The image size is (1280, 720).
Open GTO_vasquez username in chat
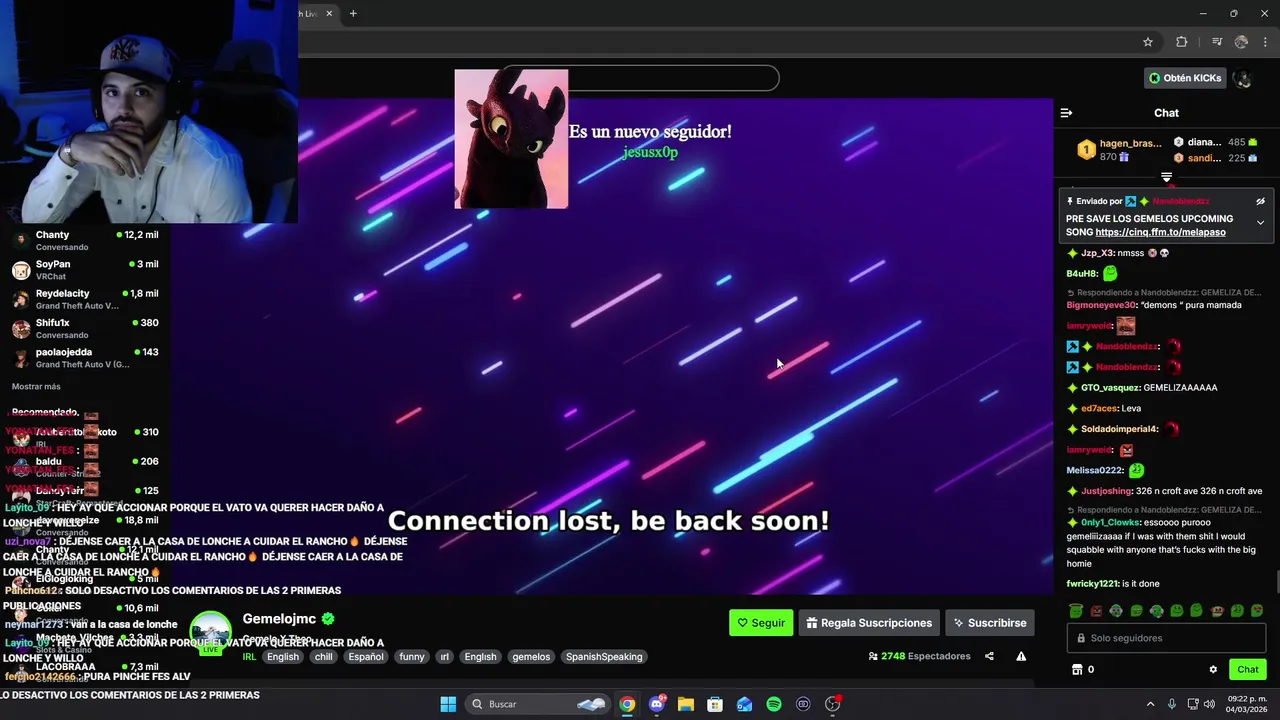[x=1110, y=387]
